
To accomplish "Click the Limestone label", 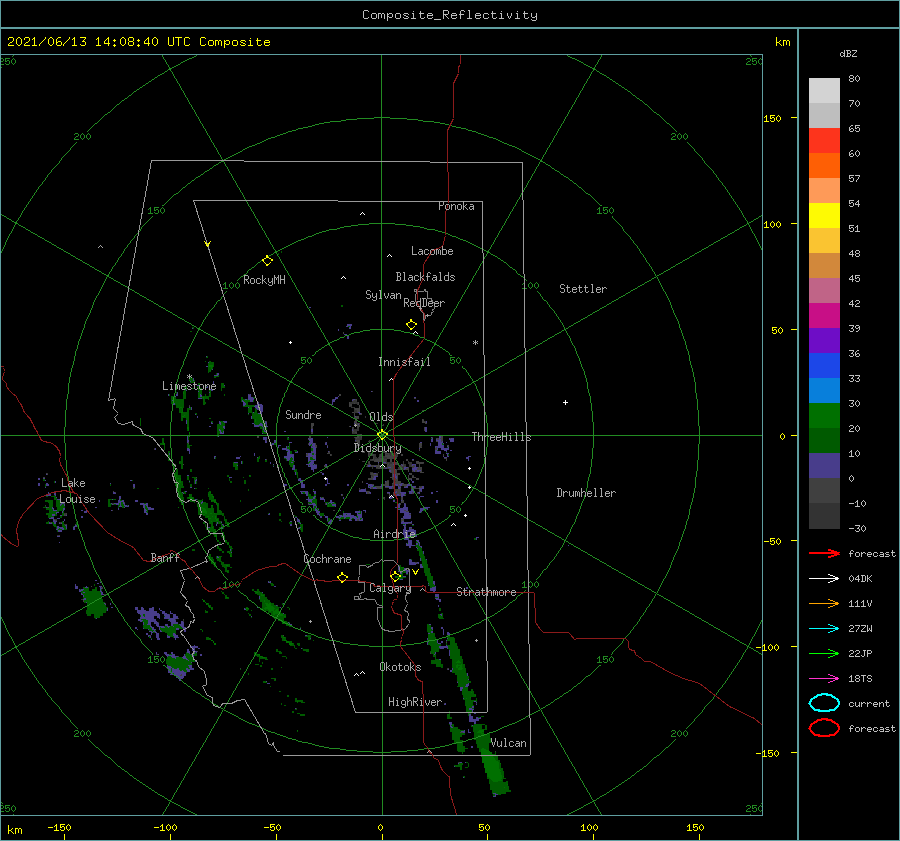I will [x=189, y=386].
